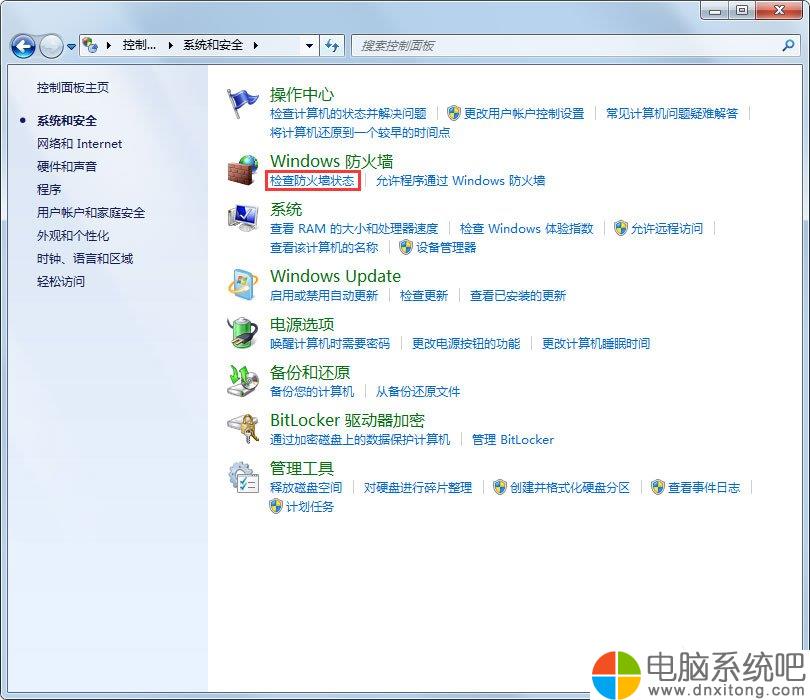Open 备份和还原 heading link

click(310, 372)
